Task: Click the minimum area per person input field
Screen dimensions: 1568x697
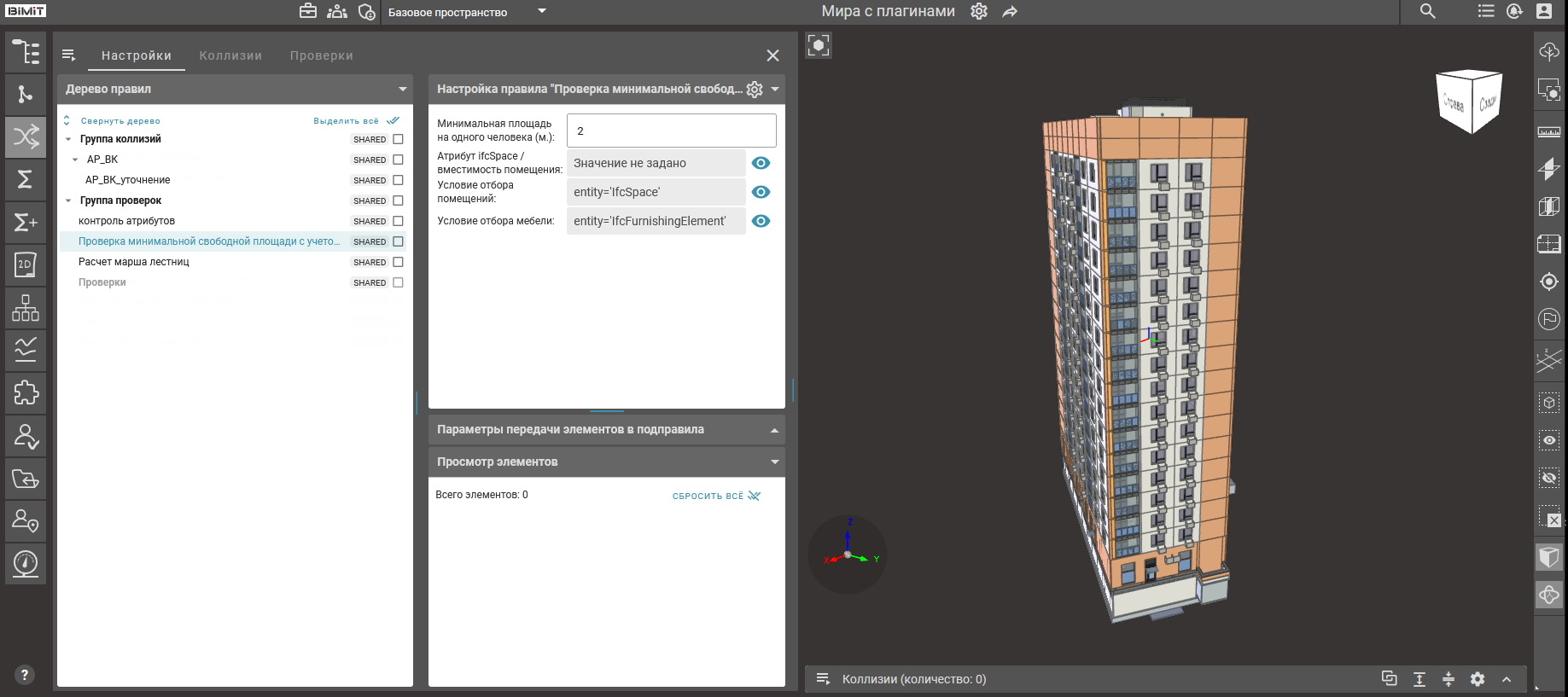Action: coord(671,131)
